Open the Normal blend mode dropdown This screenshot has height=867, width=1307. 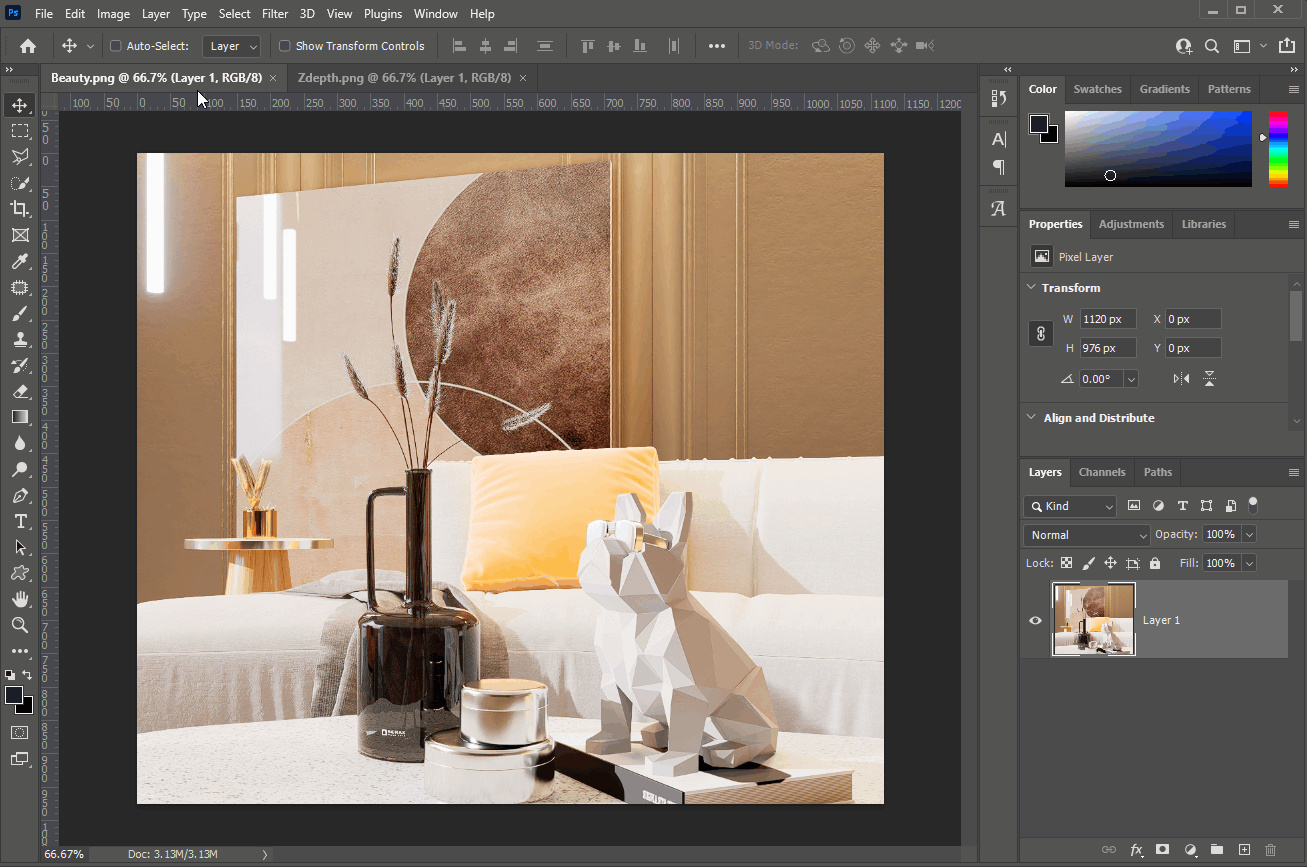click(1086, 535)
